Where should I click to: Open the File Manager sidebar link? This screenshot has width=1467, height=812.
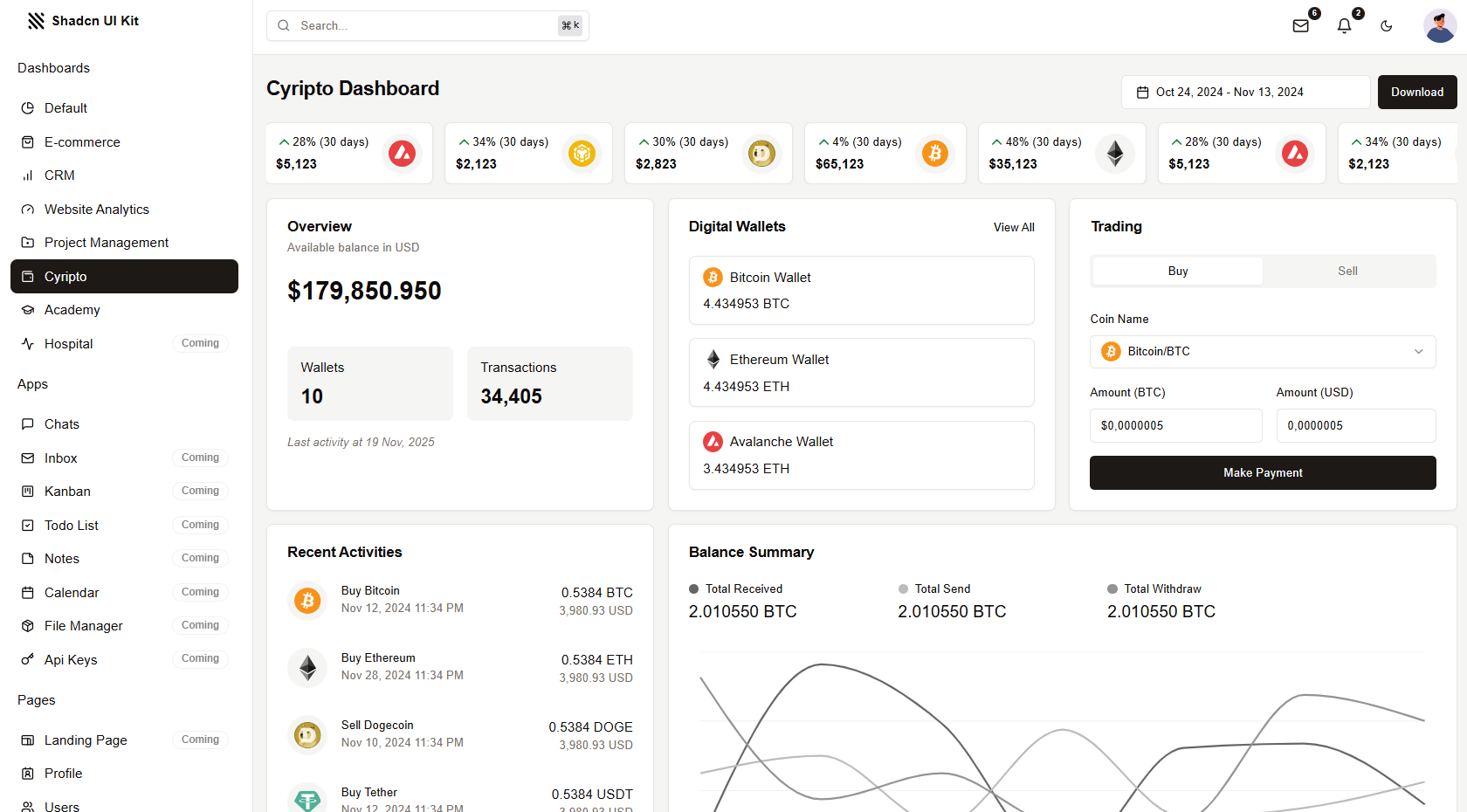[x=124, y=626]
